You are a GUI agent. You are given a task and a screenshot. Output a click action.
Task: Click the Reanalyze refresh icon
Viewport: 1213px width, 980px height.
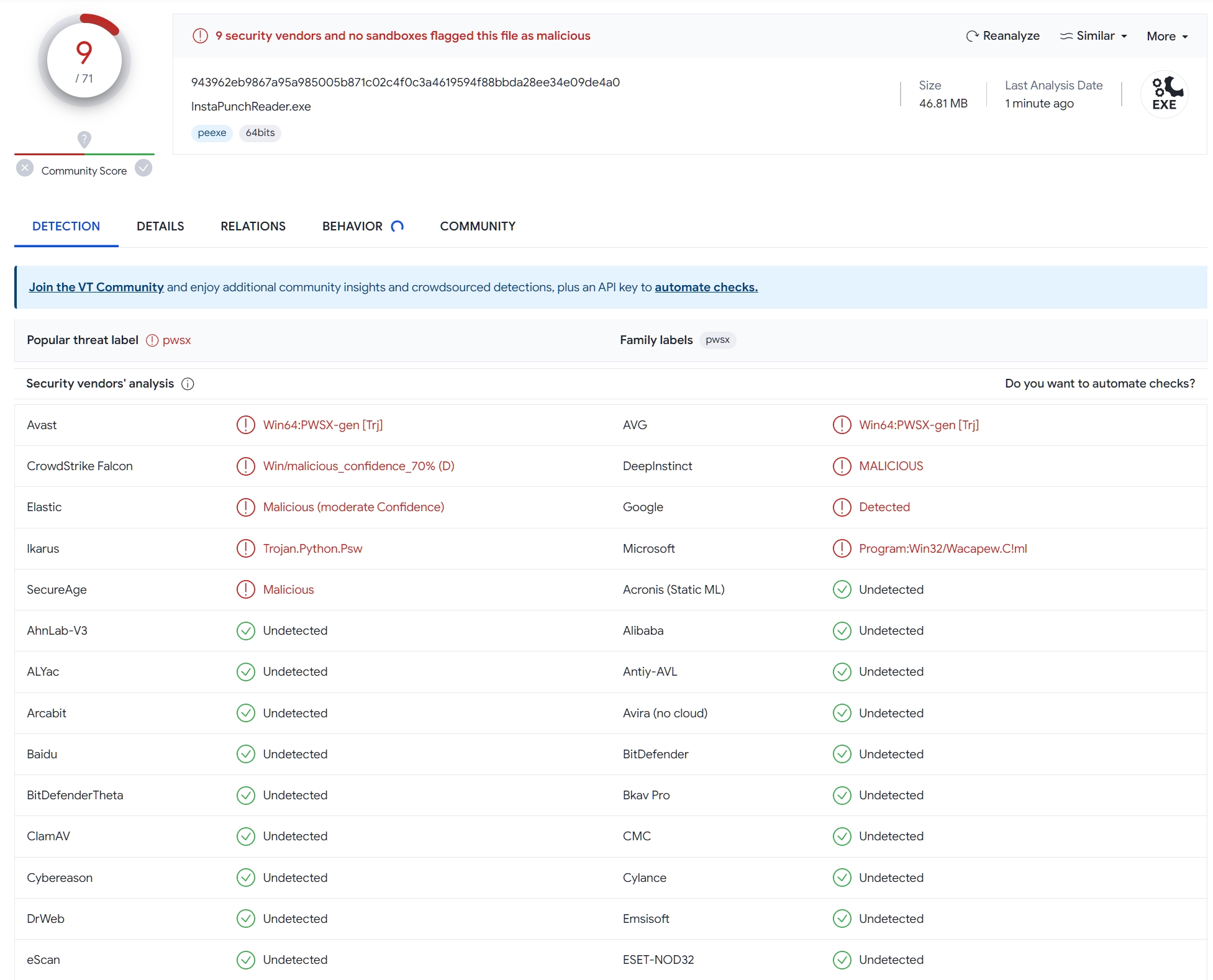(972, 36)
